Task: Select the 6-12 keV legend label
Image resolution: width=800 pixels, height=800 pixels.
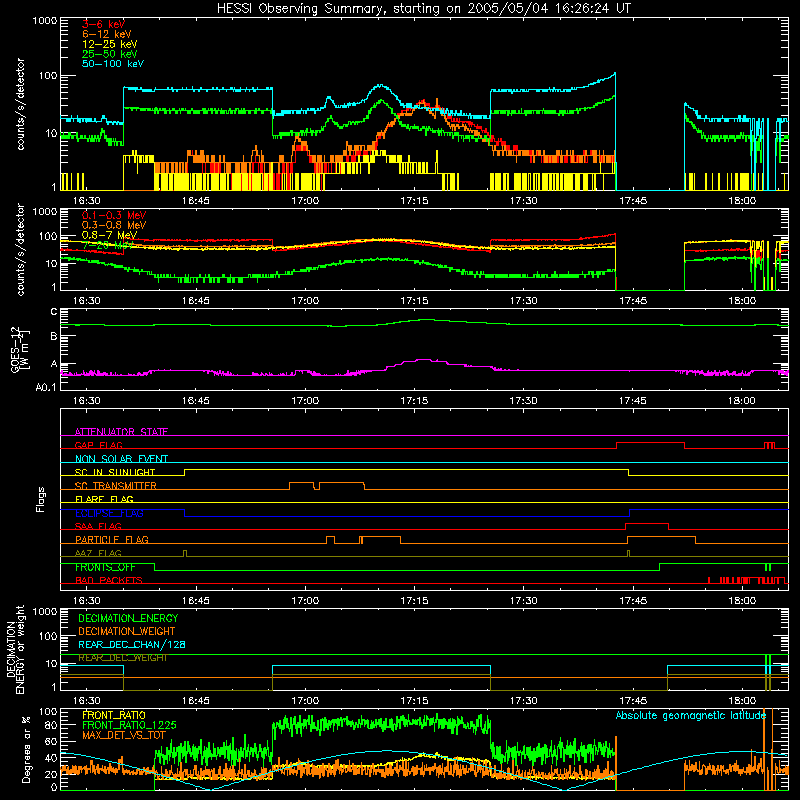Action: (107, 34)
